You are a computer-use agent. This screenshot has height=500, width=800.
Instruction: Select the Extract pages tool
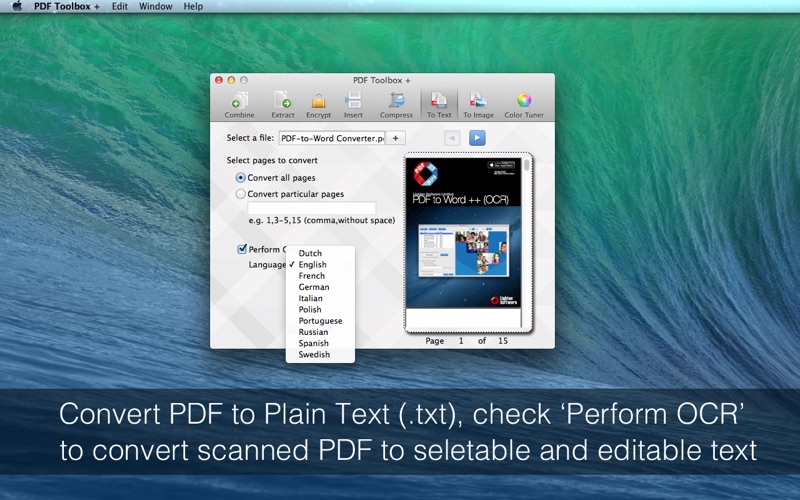[283, 105]
